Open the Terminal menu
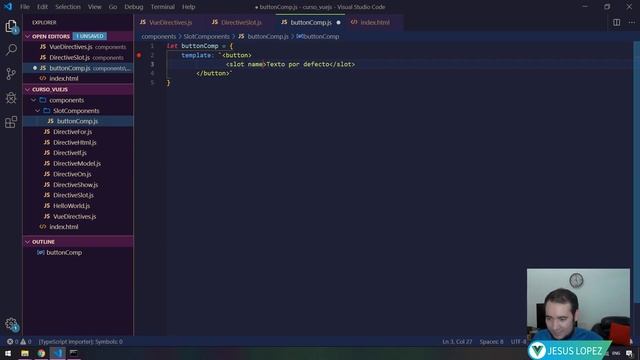This screenshot has height=360, width=640. click(x=162, y=7)
